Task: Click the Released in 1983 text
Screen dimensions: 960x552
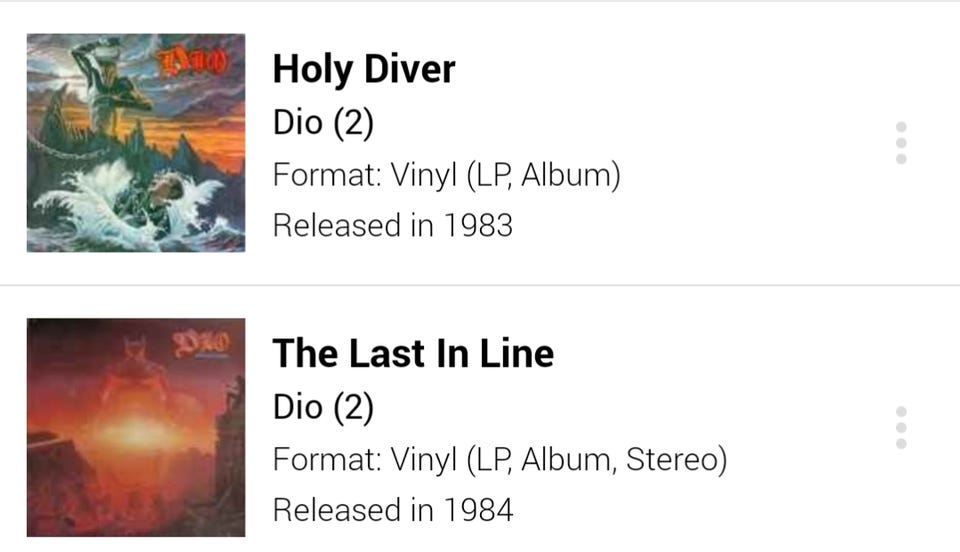Action: tap(393, 225)
